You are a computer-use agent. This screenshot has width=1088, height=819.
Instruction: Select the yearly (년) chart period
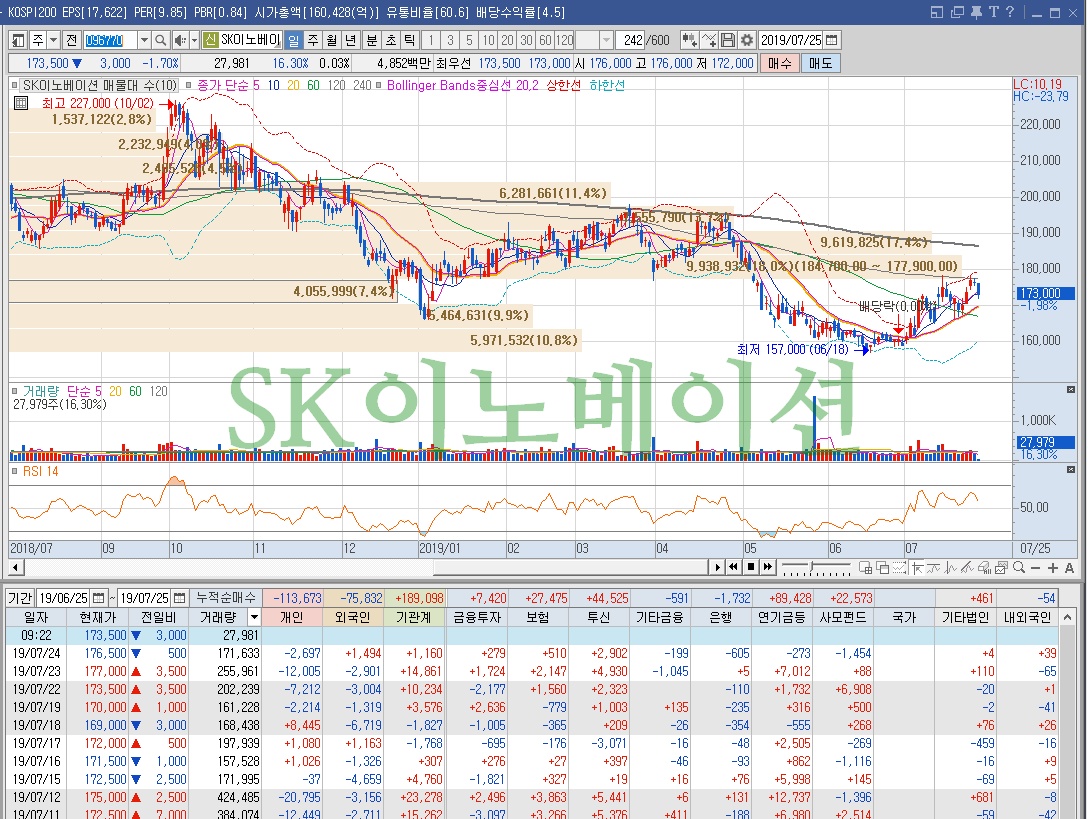[350, 40]
